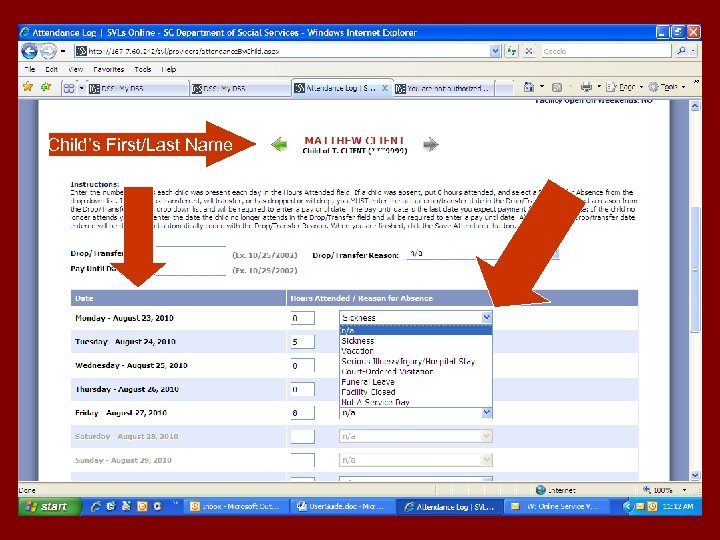Click the Quick Tabs grid icon

click(69, 88)
